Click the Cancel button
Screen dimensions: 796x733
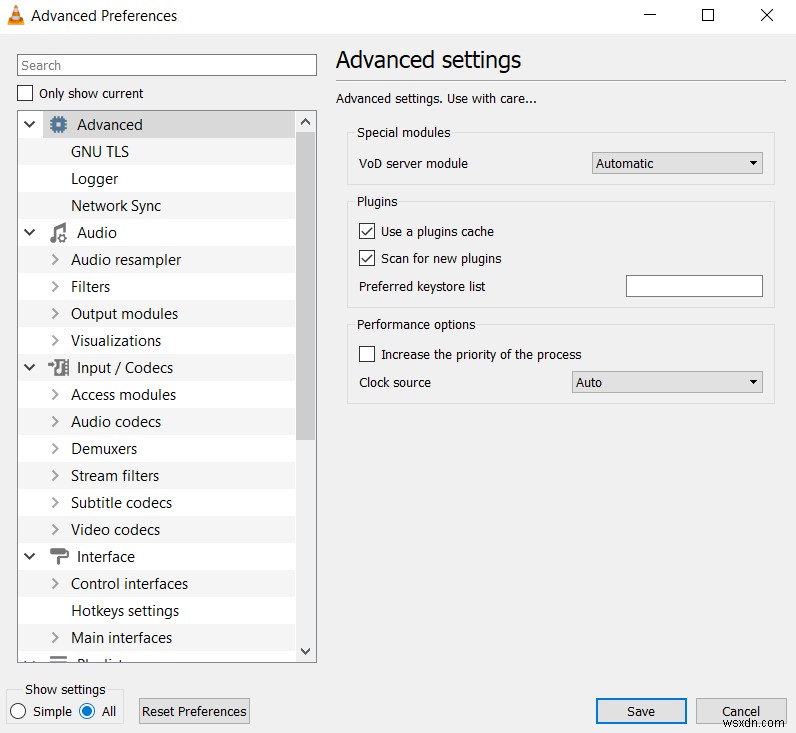coord(741,711)
